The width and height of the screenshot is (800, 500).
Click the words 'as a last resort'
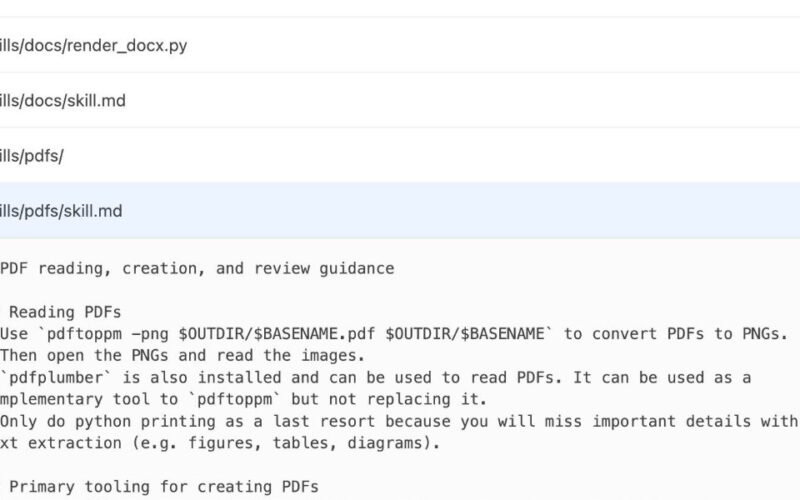point(285,421)
